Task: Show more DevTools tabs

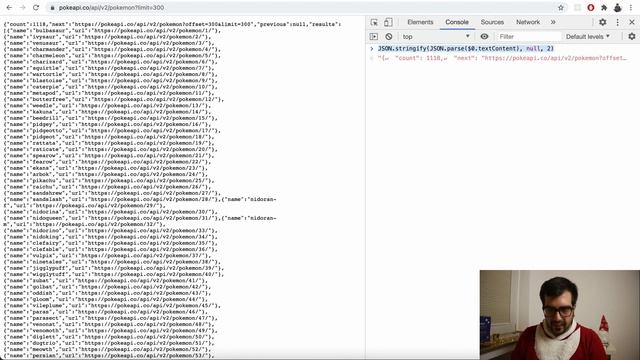Action: pos(553,22)
